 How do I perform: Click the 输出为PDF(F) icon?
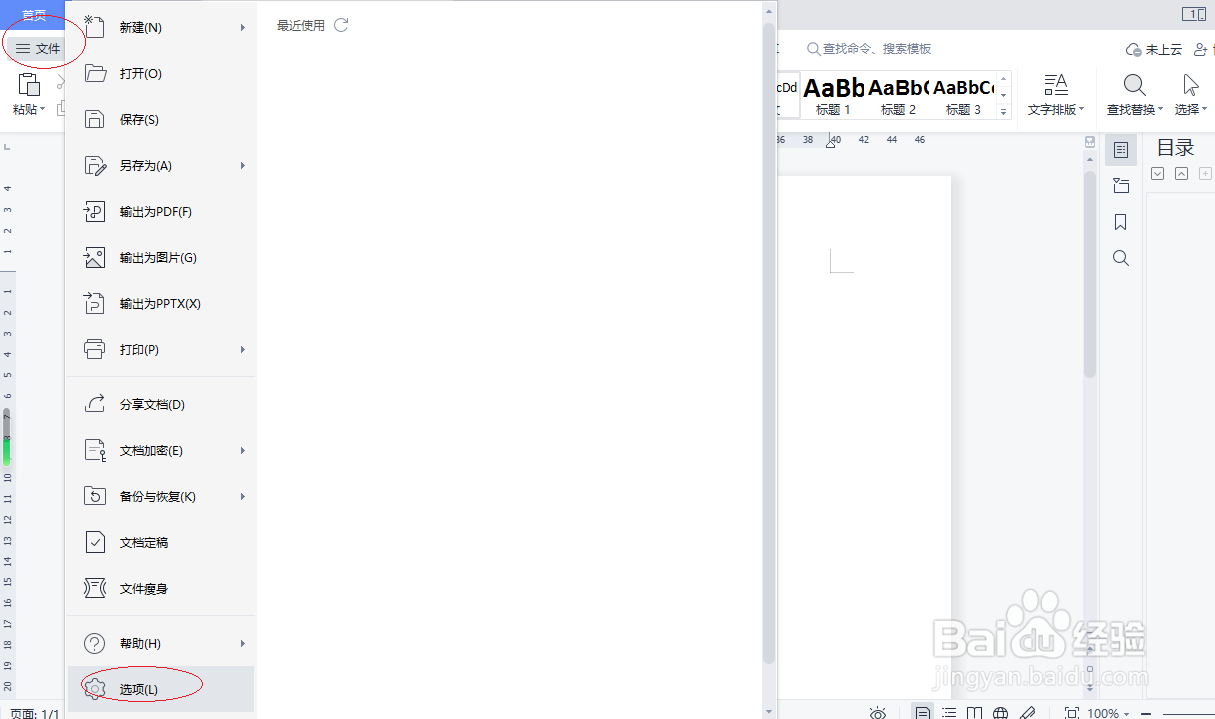pos(95,211)
